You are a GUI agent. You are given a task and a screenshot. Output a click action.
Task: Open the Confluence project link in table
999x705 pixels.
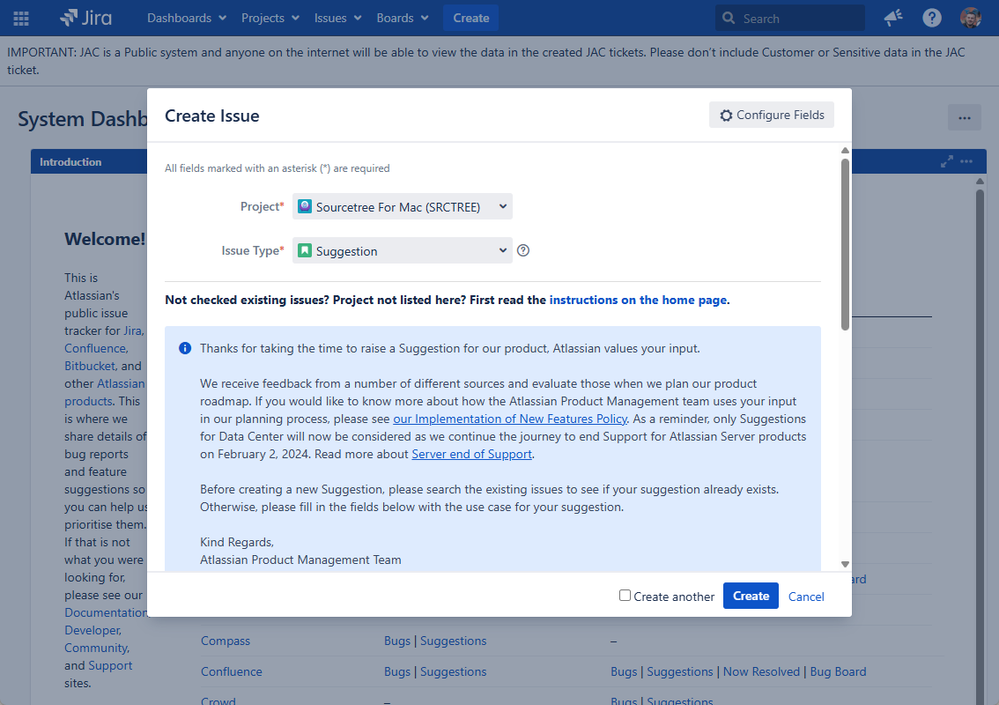pyautogui.click(x=231, y=671)
